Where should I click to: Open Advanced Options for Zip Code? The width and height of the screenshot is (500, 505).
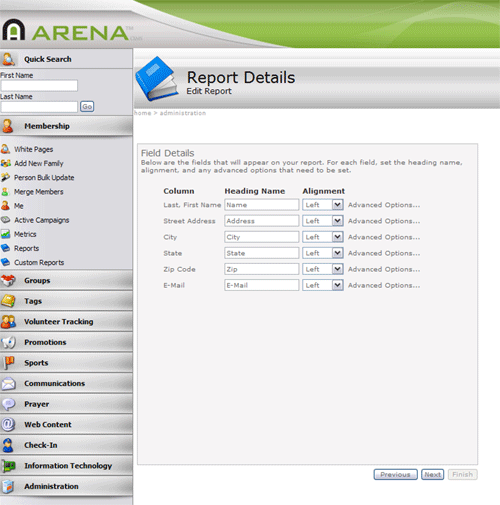tap(384, 269)
